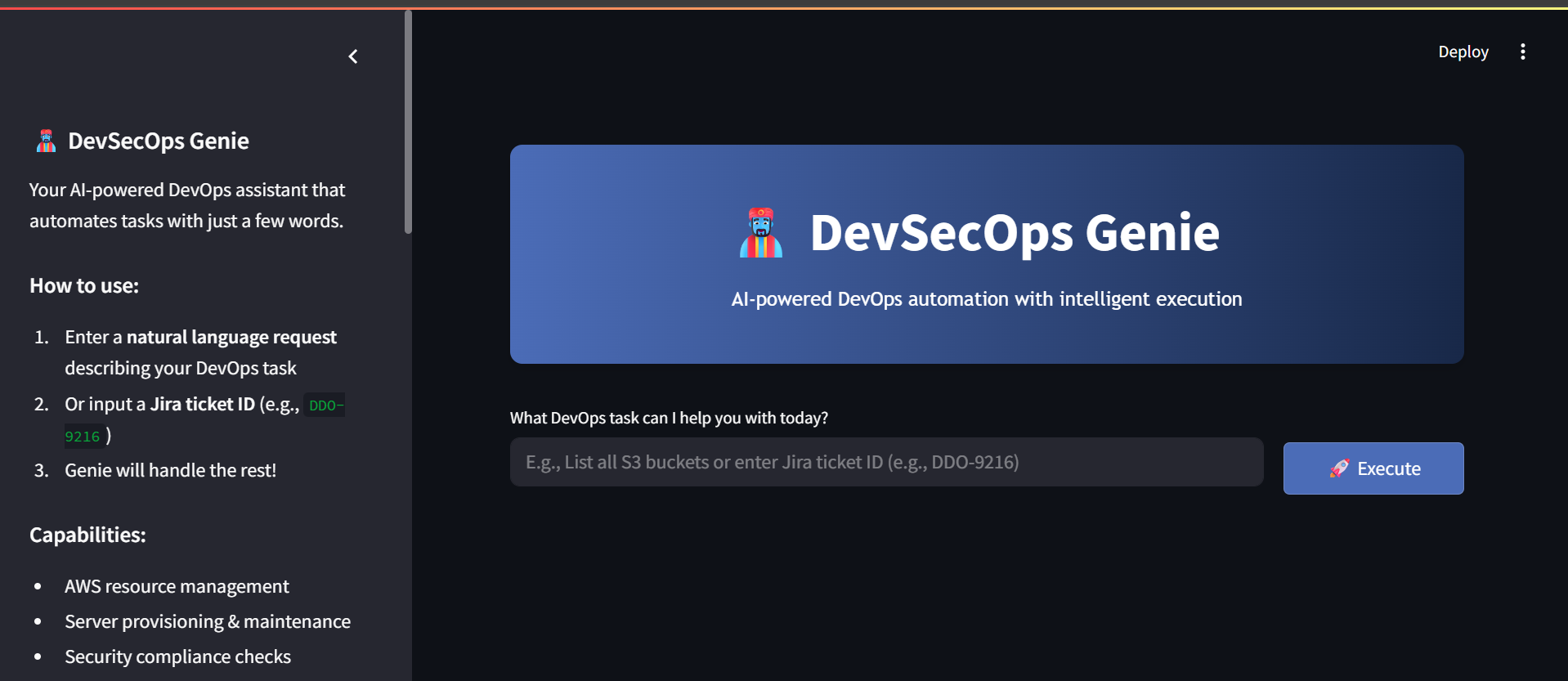Screen dimensions: 1568x681
Task: Click the 'Genie will handle the rest!' step
Action: tap(170, 470)
